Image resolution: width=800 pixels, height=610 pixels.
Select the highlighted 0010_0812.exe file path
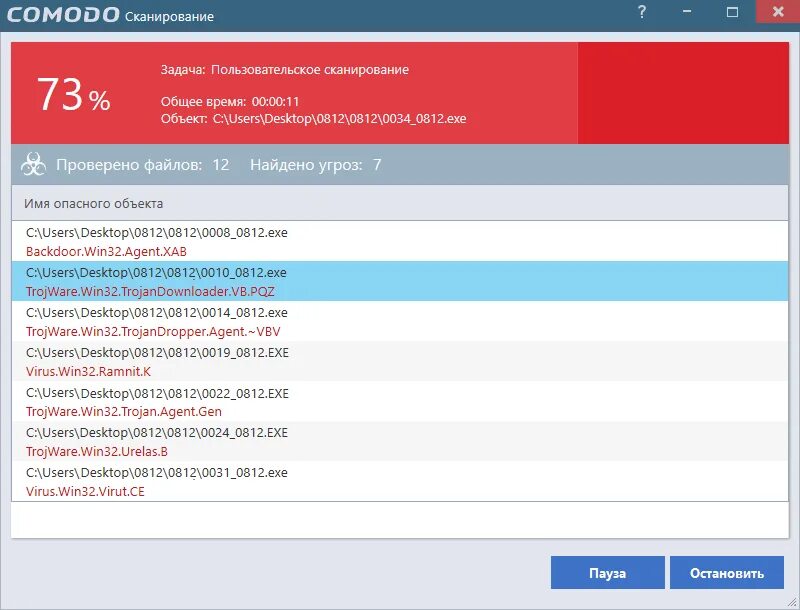coord(156,272)
